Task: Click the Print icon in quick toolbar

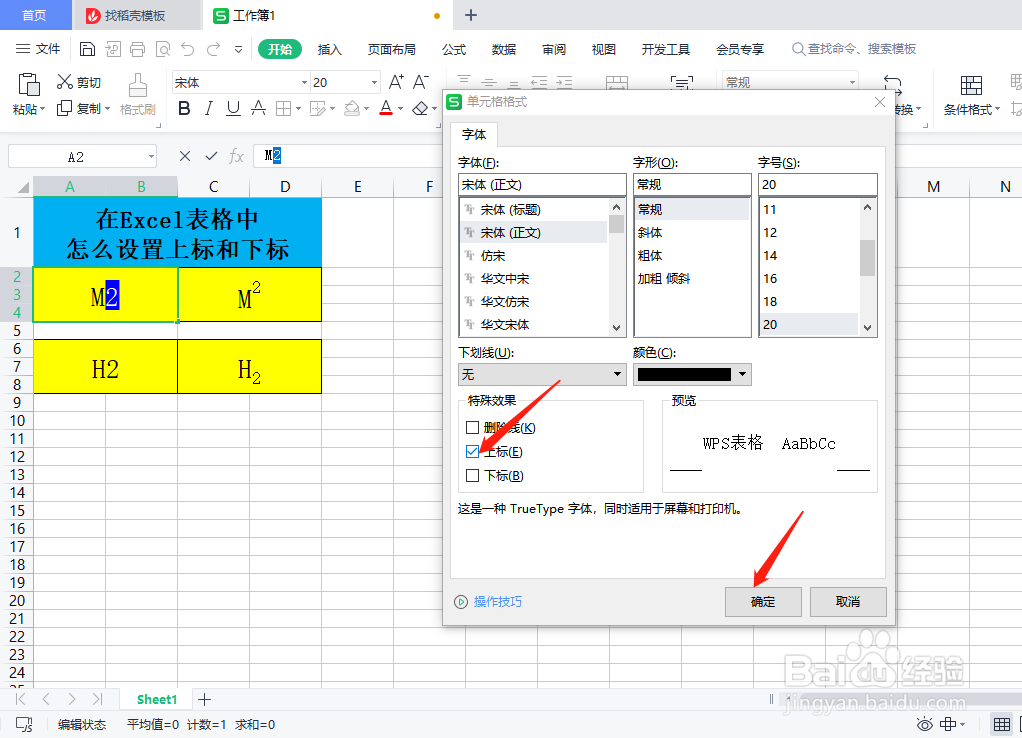Action: coord(138,49)
